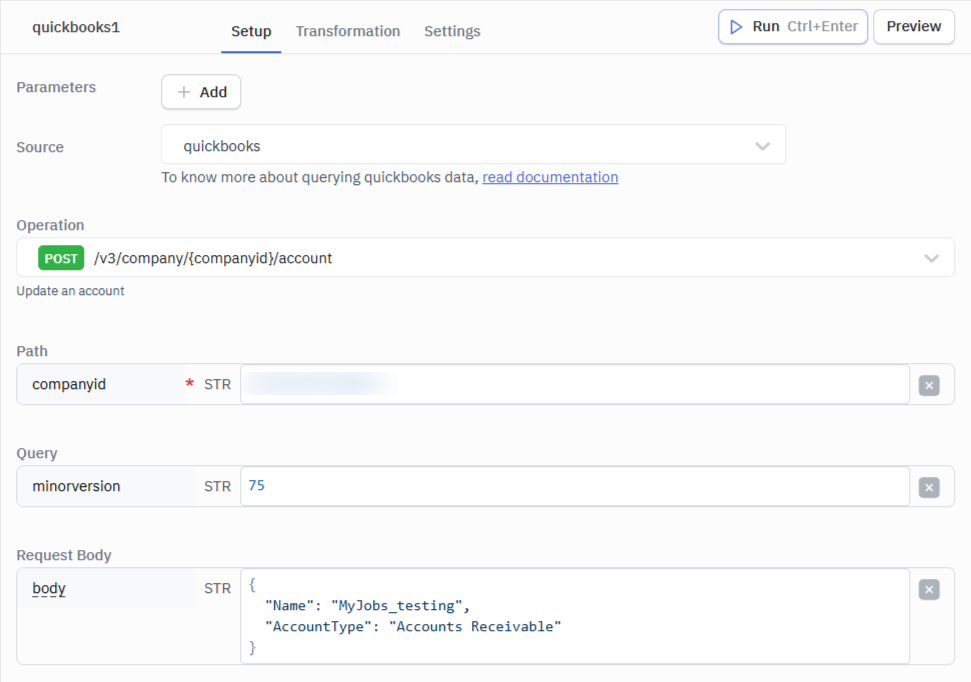Image resolution: width=971 pixels, height=682 pixels.
Task: Preview the query results
Action: point(913,27)
